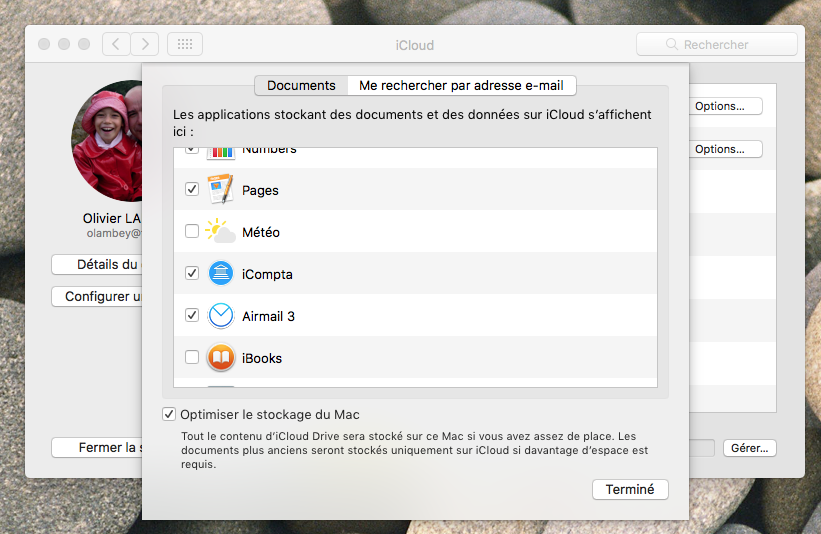Click the Météo weather icon
The height and width of the screenshot is (534, 821).
click(220, 231)
